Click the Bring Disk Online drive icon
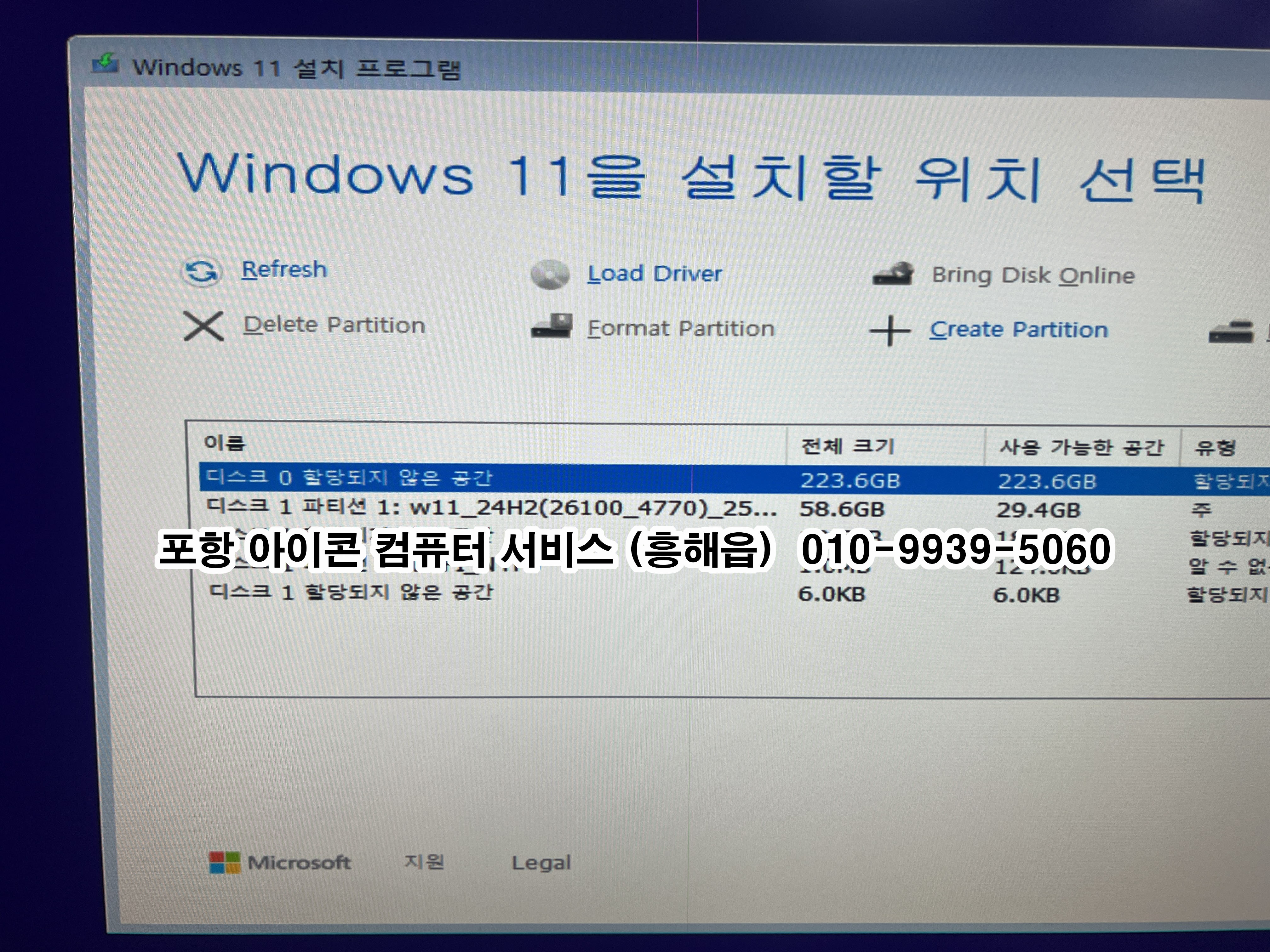 (x=893, y=275)
